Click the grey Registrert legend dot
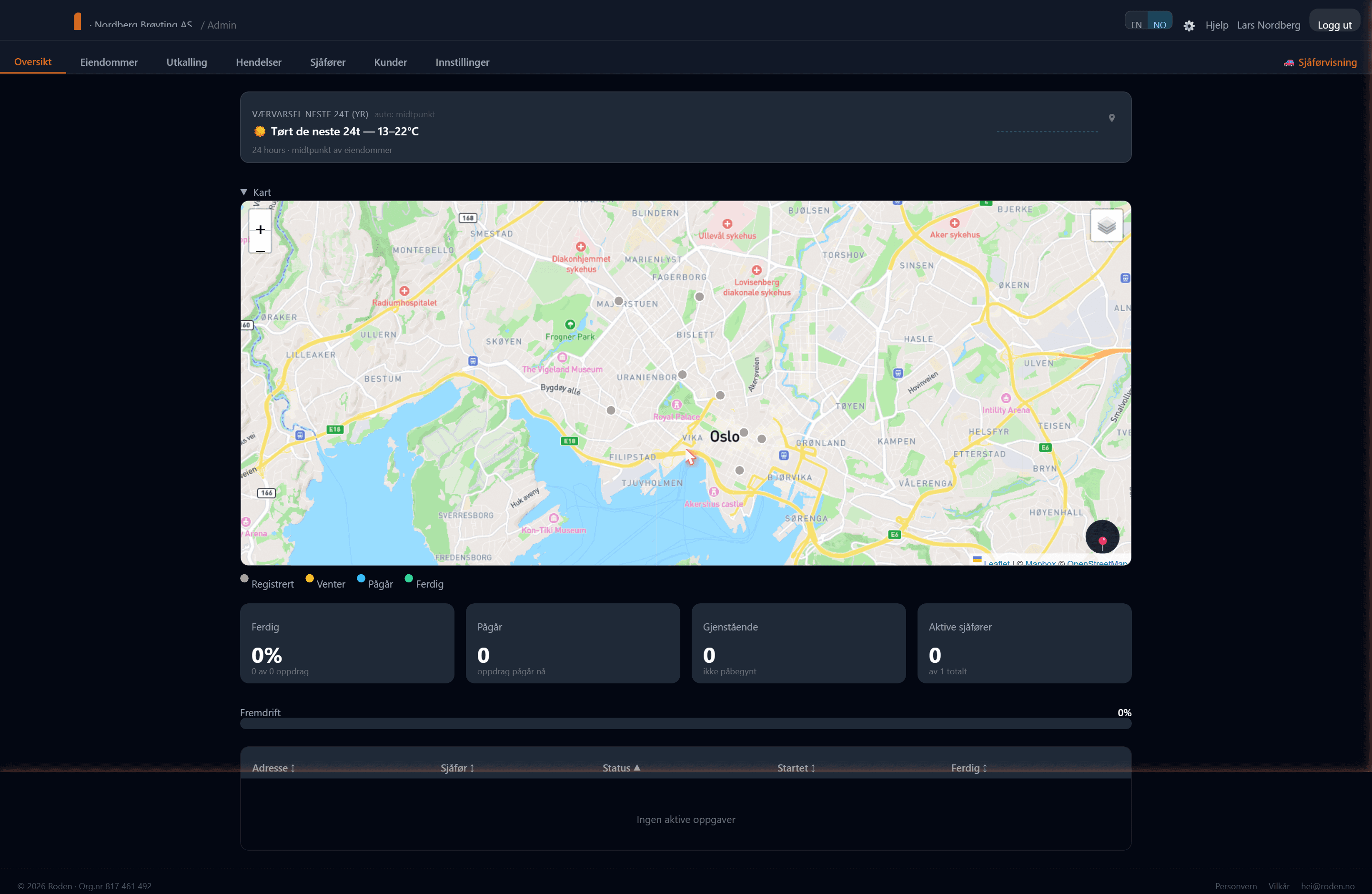 coord(244,578)
